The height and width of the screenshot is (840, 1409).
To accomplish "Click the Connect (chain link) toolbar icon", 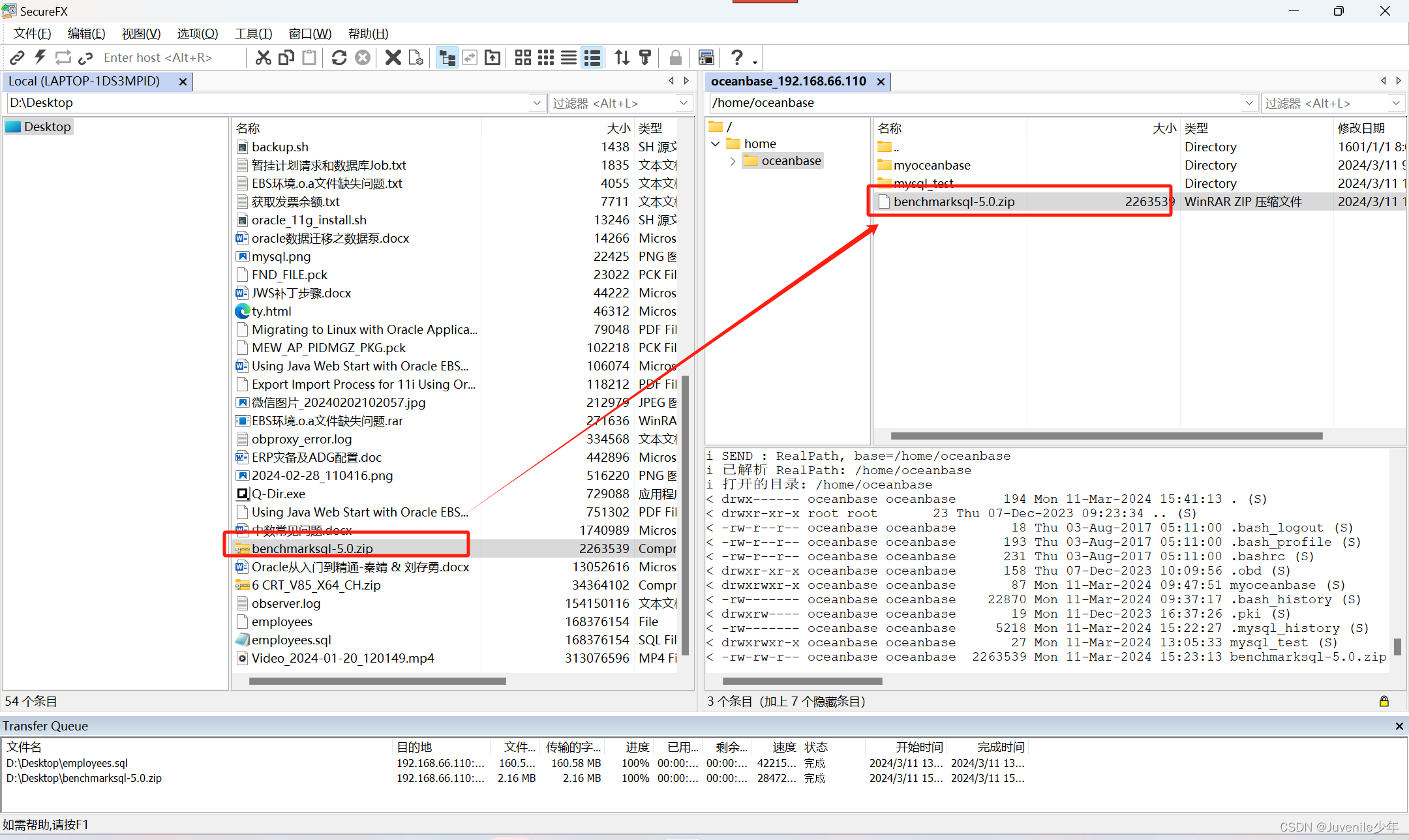I will 17,58.
